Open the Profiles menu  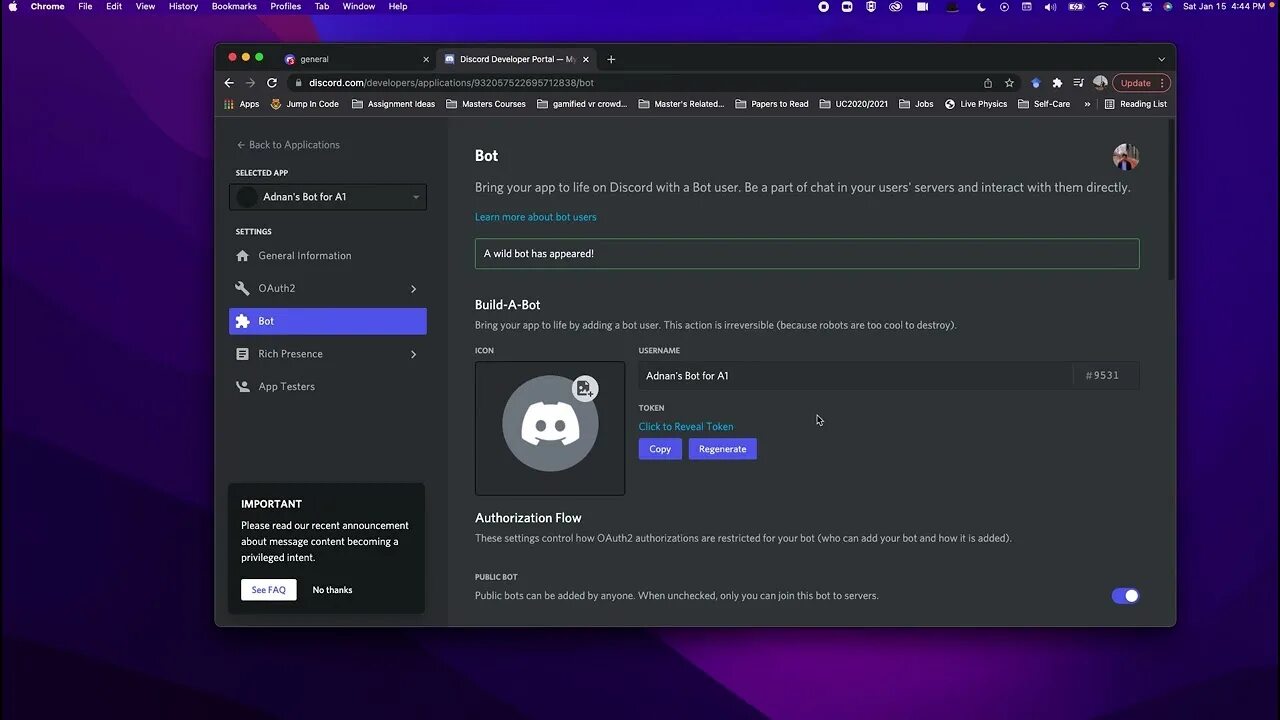(x=285, y=6)
